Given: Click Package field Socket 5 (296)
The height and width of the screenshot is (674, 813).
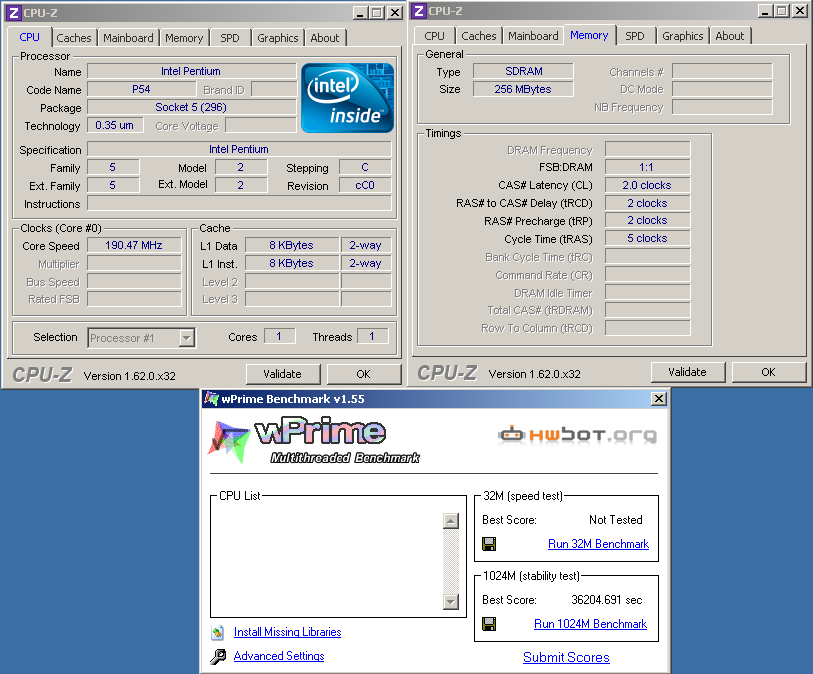Looking at the screenshot, I should pos(191,107).
